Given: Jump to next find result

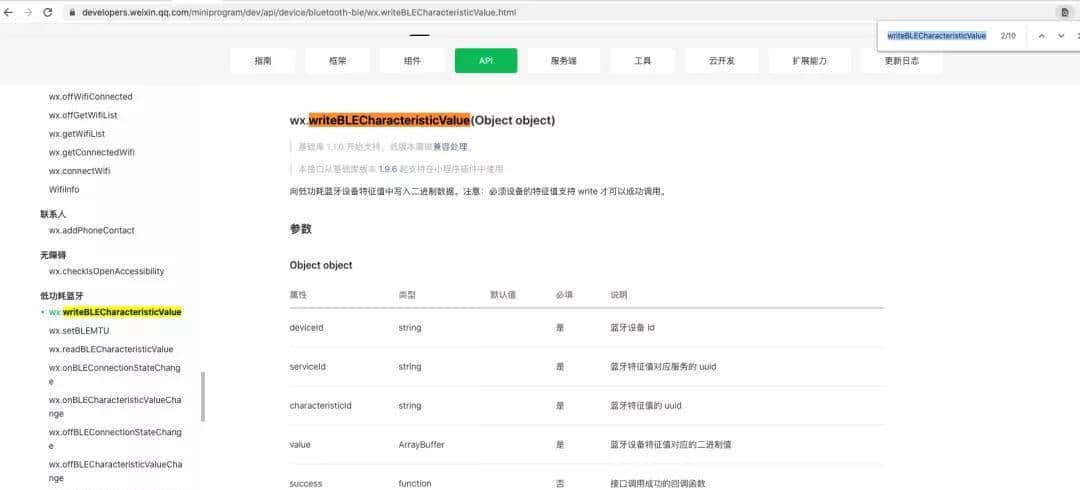Looking at the screenshot, I should 1061,36.
